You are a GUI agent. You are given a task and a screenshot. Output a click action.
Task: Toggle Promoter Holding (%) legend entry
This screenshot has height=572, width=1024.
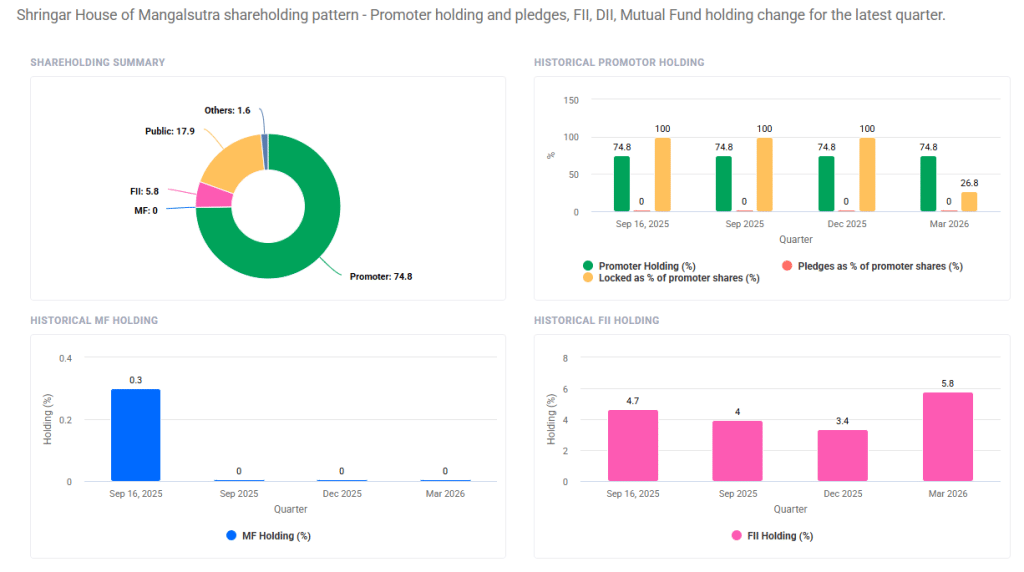pyautogui.click(x=646, y=266)
